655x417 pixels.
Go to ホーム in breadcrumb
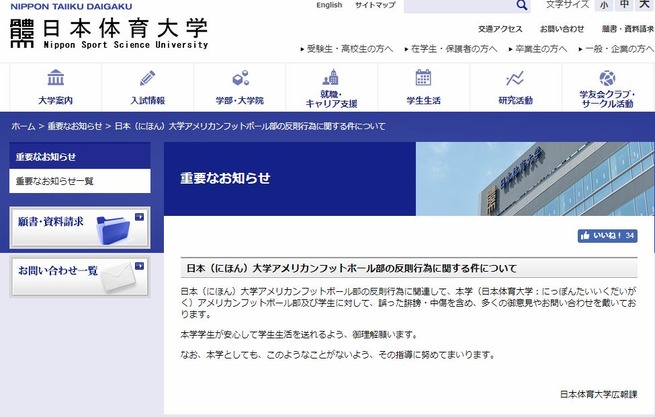(23, 126)
